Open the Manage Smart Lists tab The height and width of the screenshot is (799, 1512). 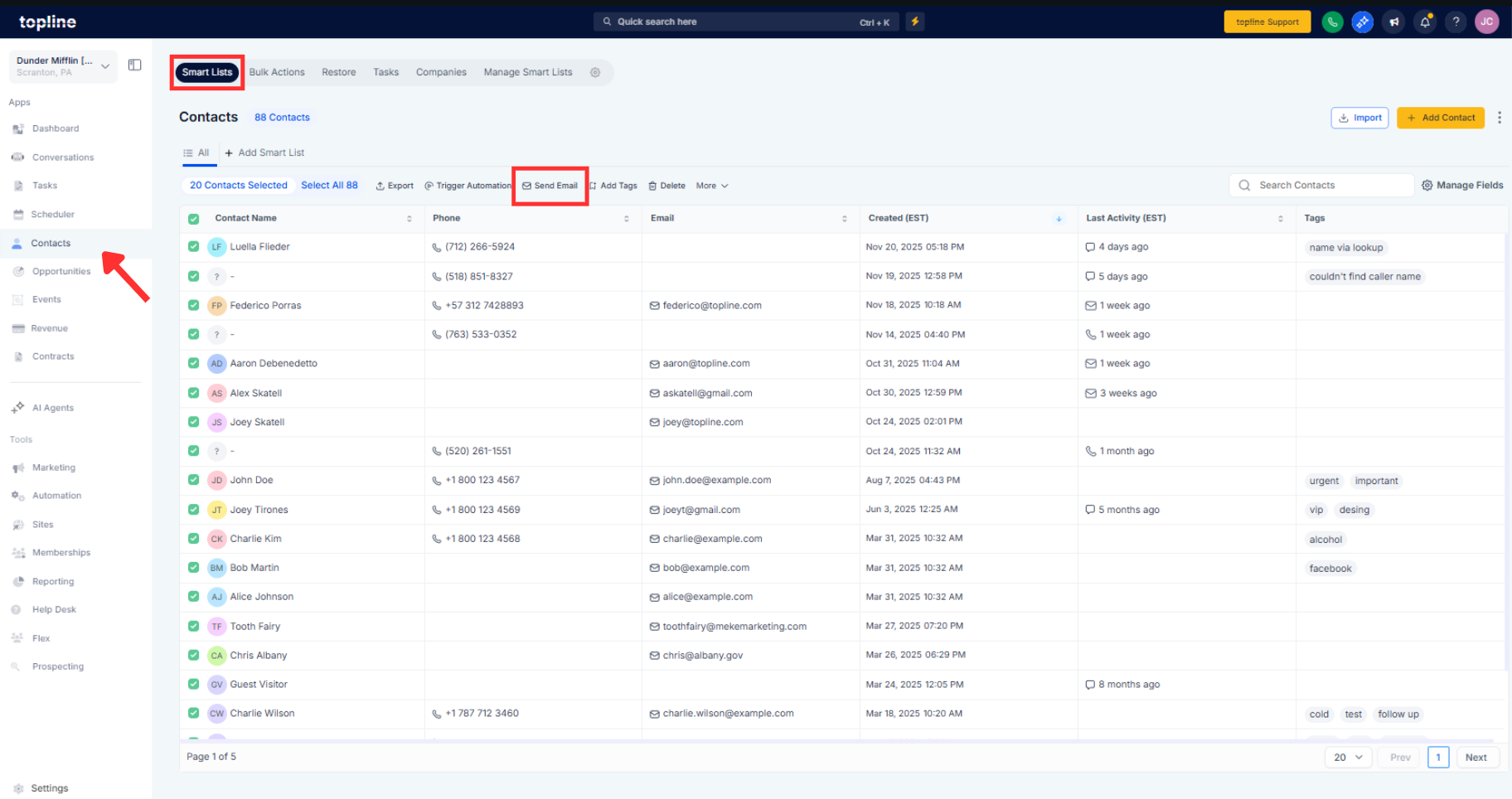point(528,72)
